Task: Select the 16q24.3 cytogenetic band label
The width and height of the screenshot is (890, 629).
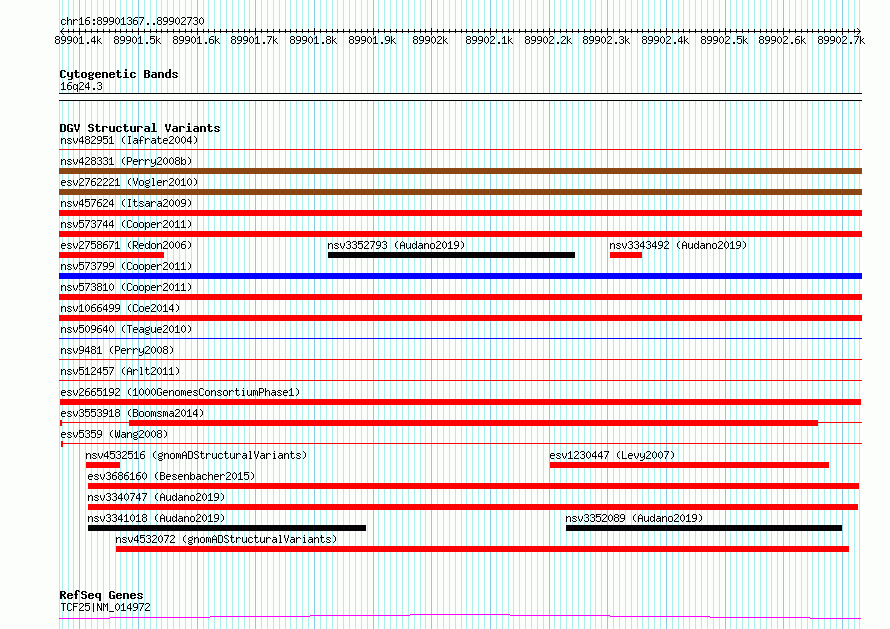Action: 81,86
